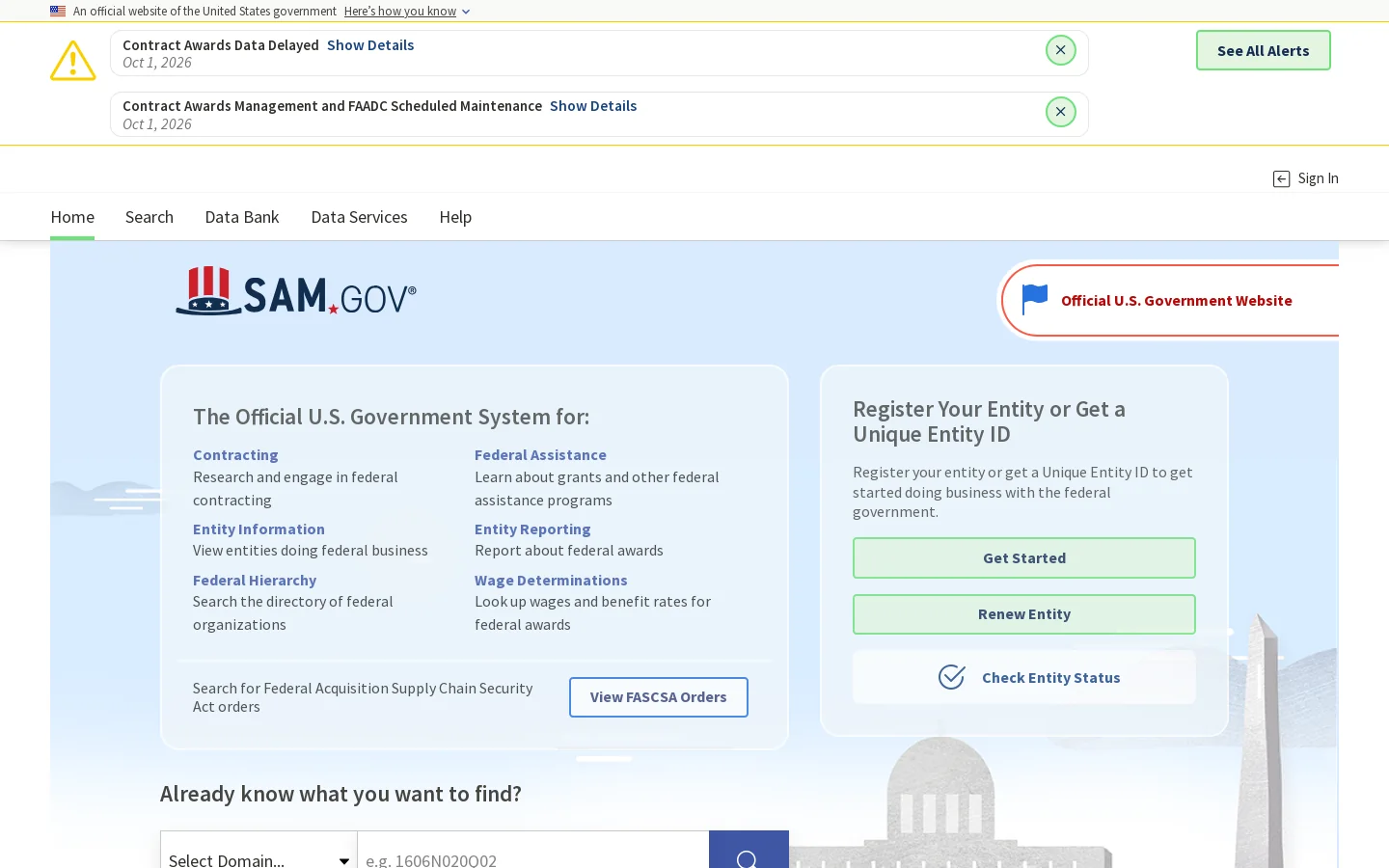Click the 'Register Your Entity or Get a Unique Entity ID' heading
The width and height of the screenshot is (1389, 868).
(989, 421)
